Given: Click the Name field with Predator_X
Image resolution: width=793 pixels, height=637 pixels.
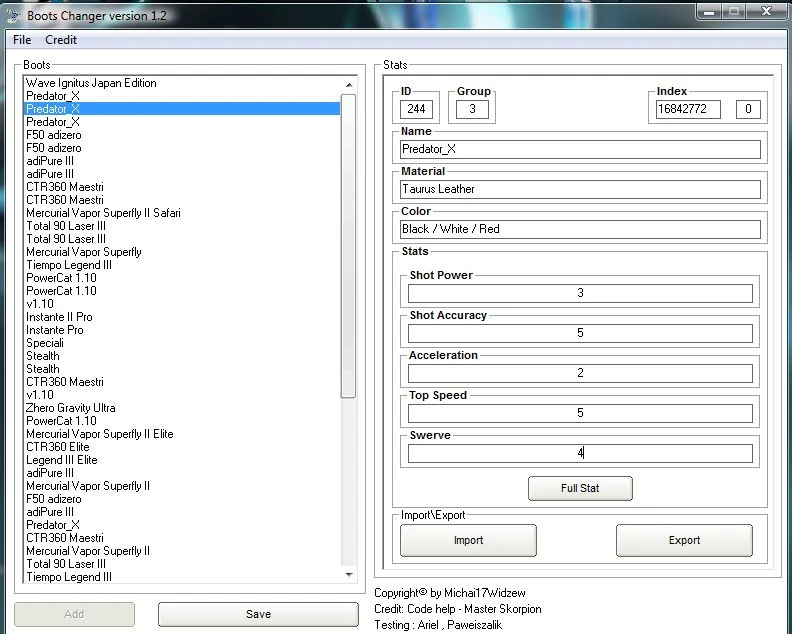Looking at the screenshot, I should (x=580, y=149).
